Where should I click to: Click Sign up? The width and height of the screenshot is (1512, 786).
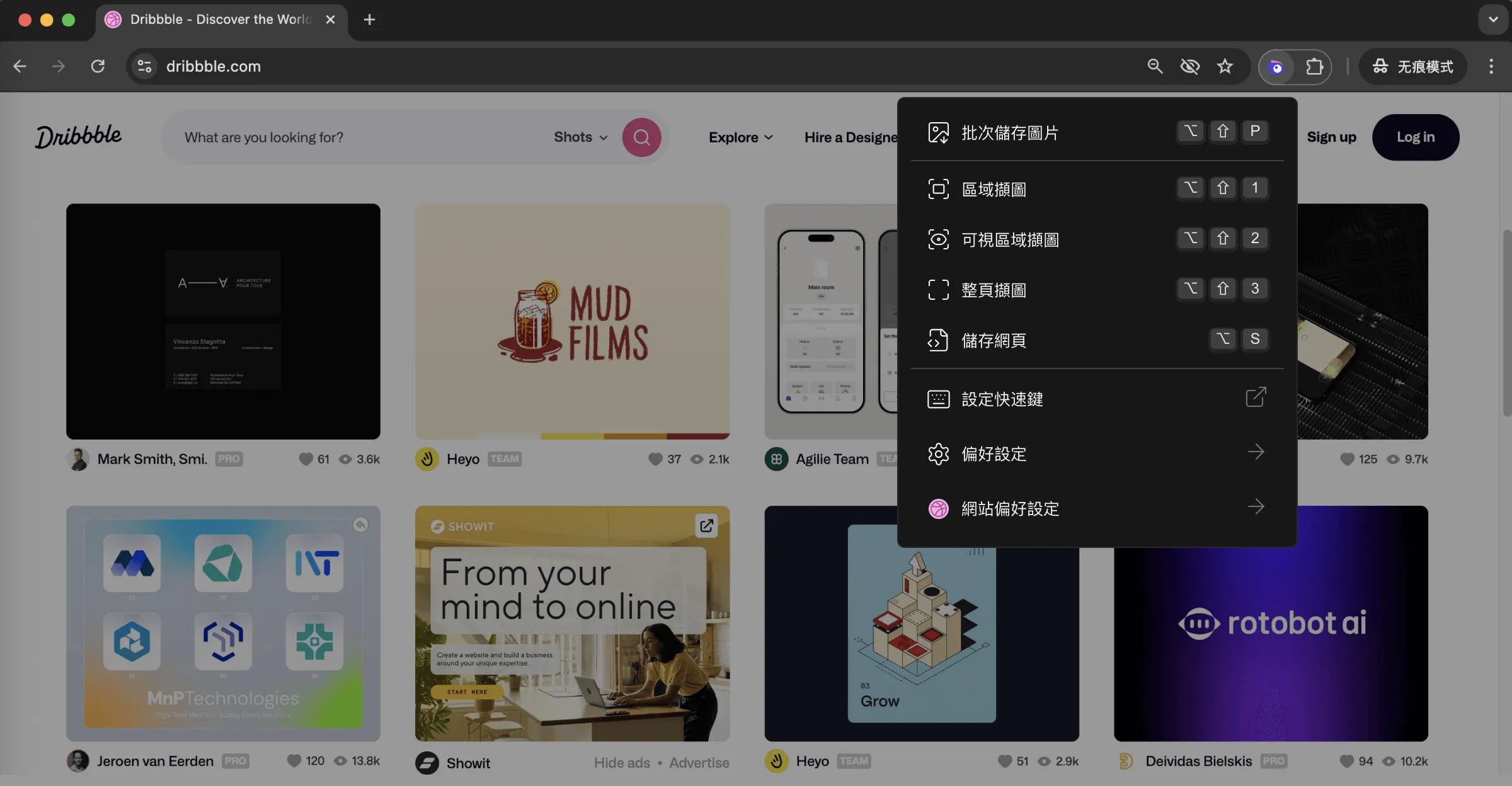tap(1331, 137)
